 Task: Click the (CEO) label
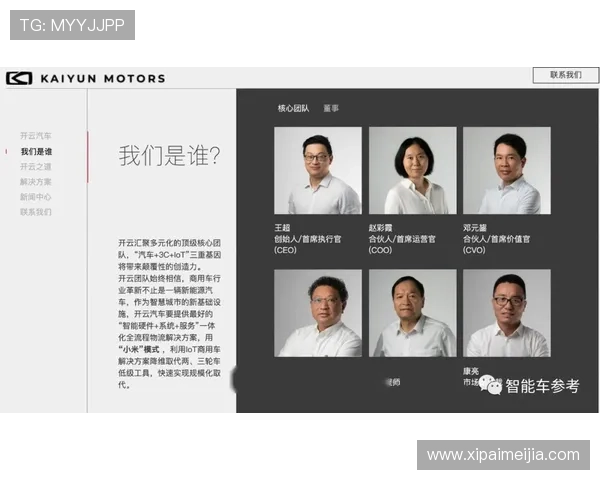tap(285, 250)
